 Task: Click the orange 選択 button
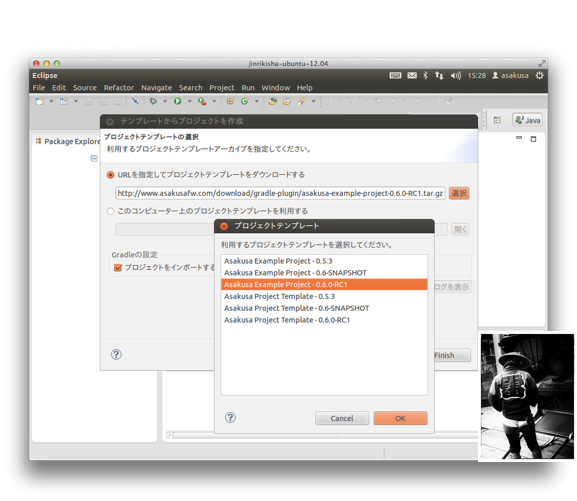(459, 193)
